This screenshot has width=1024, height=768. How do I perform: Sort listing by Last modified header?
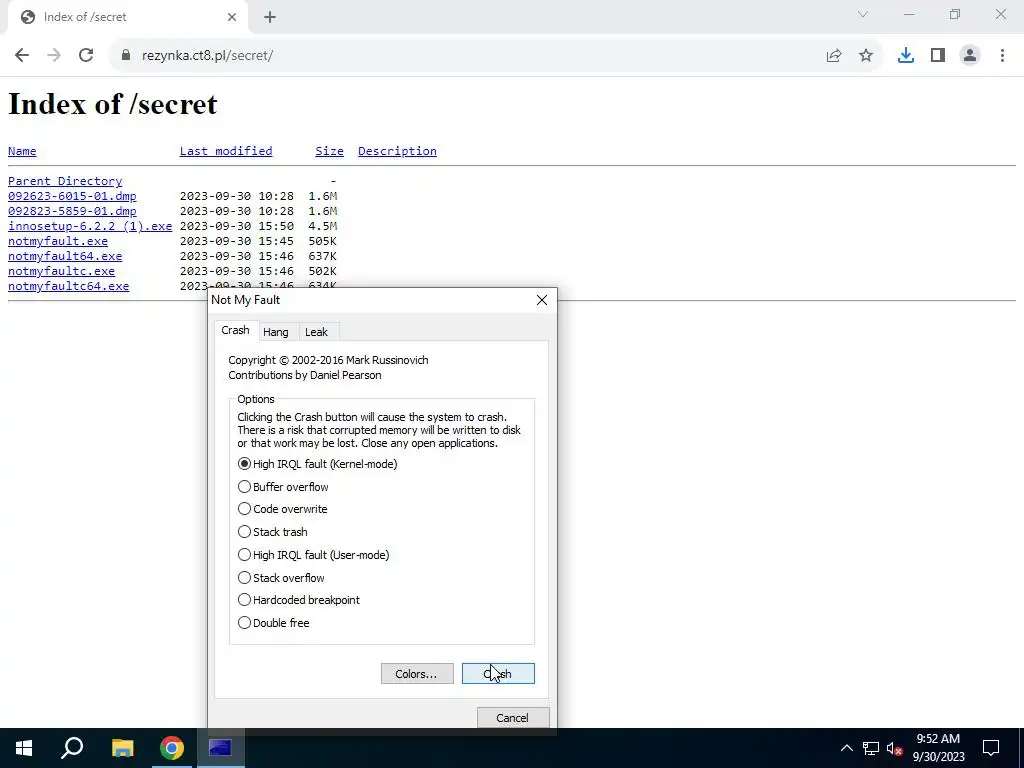pyautogui.click(x=226, y=151)
